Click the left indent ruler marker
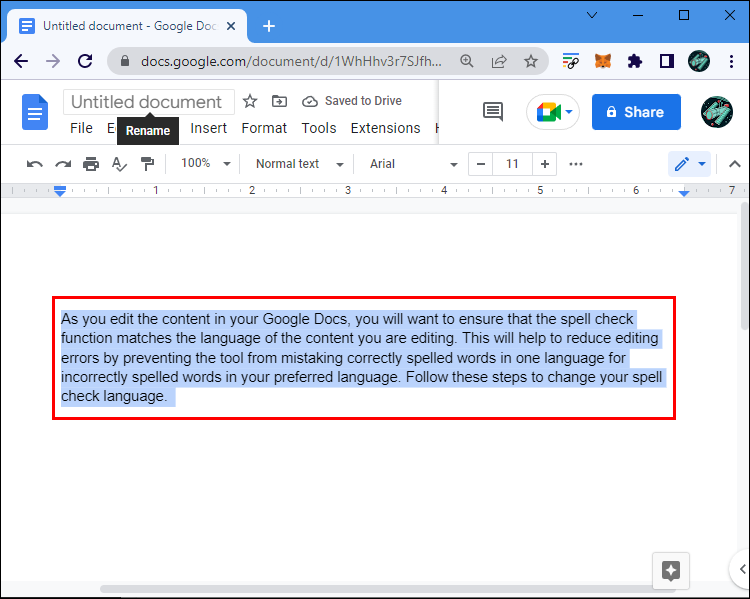 [x=60, y=191]
